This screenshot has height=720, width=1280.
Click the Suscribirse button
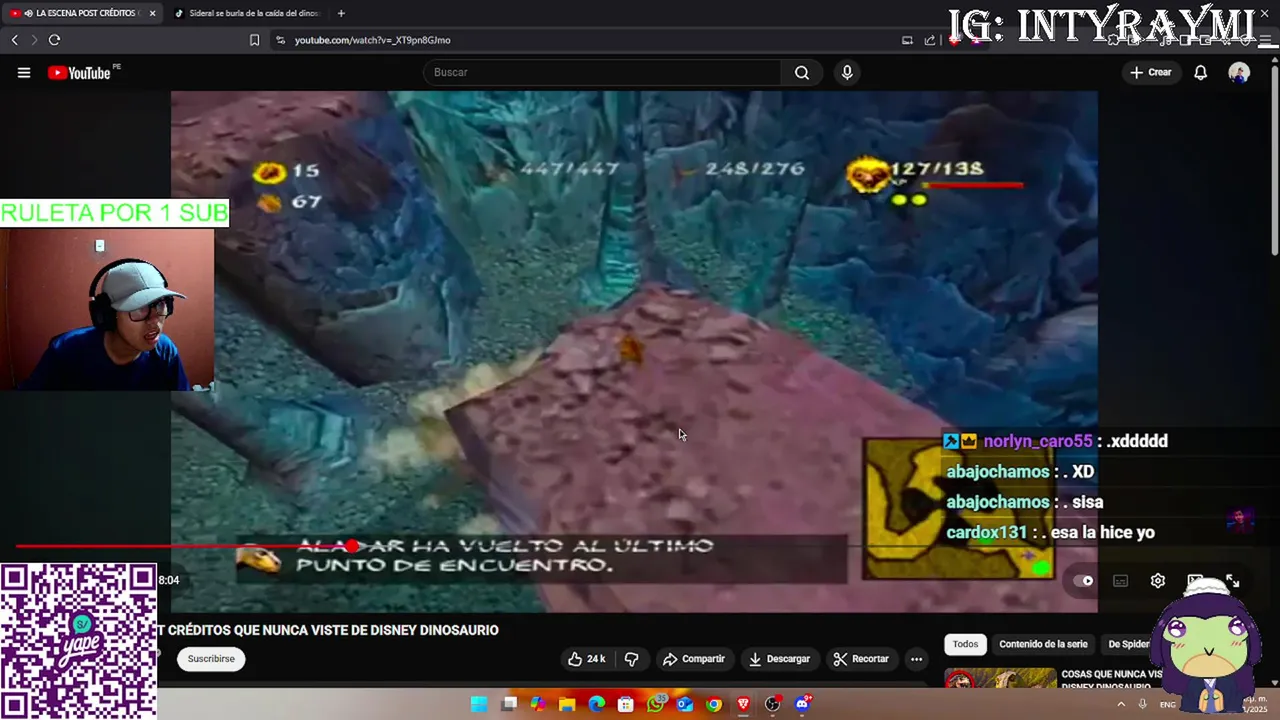click(x=211, y=659)
